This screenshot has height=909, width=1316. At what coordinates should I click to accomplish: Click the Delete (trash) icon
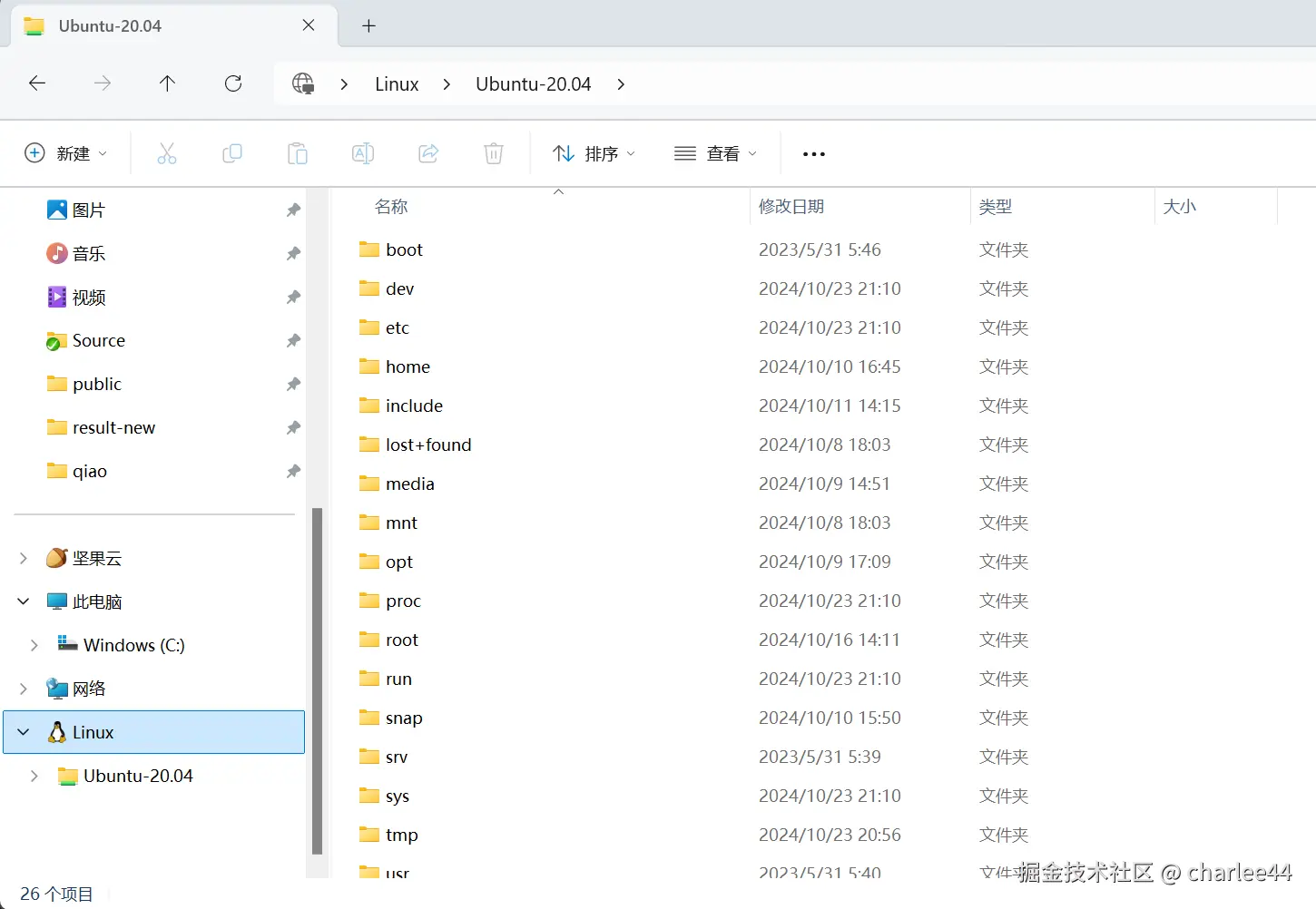click(494, 153)
